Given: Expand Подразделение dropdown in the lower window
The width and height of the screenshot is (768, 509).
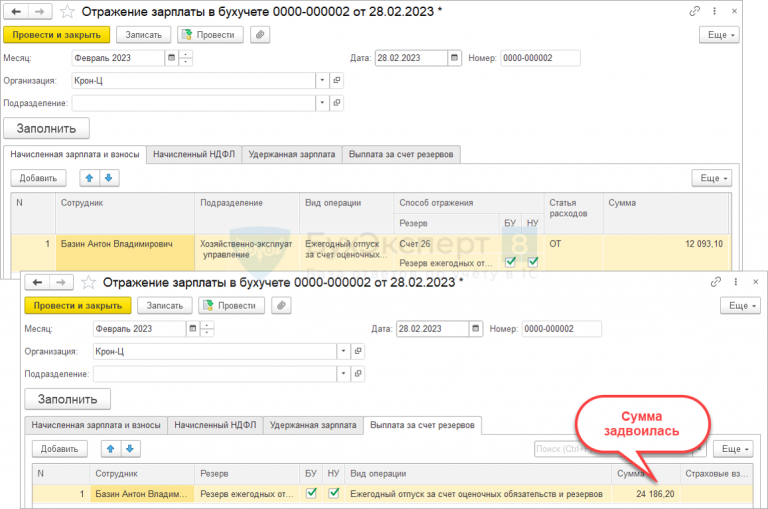Looking at the screenshot, I should coord(344,374).
